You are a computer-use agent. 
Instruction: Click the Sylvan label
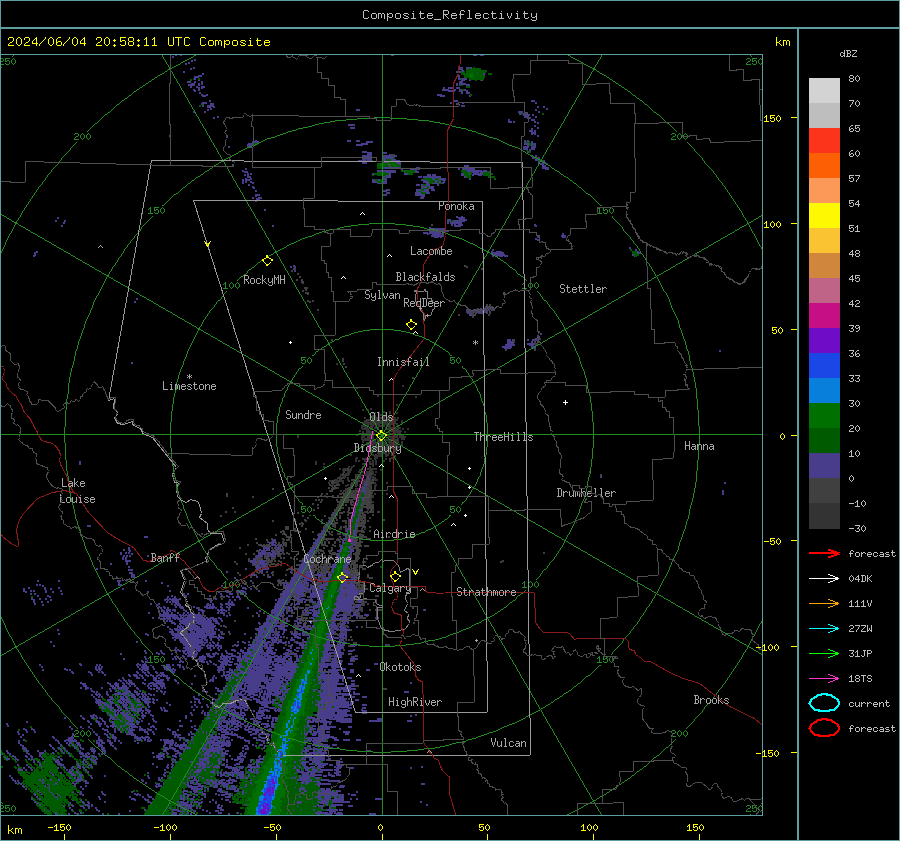[x=382, y=295]
